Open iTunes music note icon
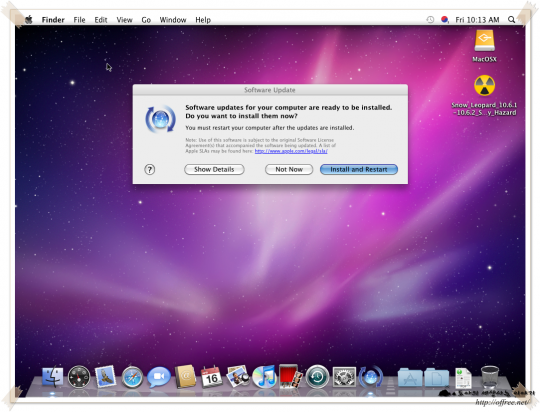 point(264,377)
